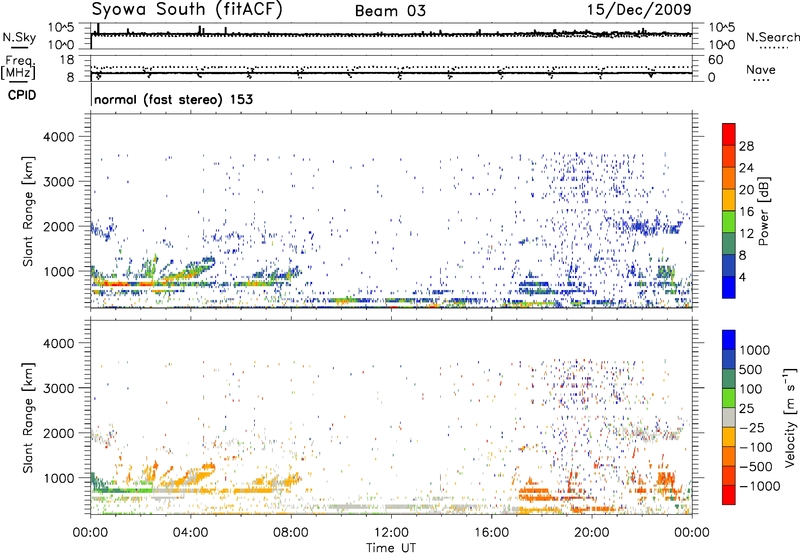The height and width of the screenshot is (554, 800).
Task: Click the 'Slant Range [km]' label of power panel
Action: (x=28, y=211)
